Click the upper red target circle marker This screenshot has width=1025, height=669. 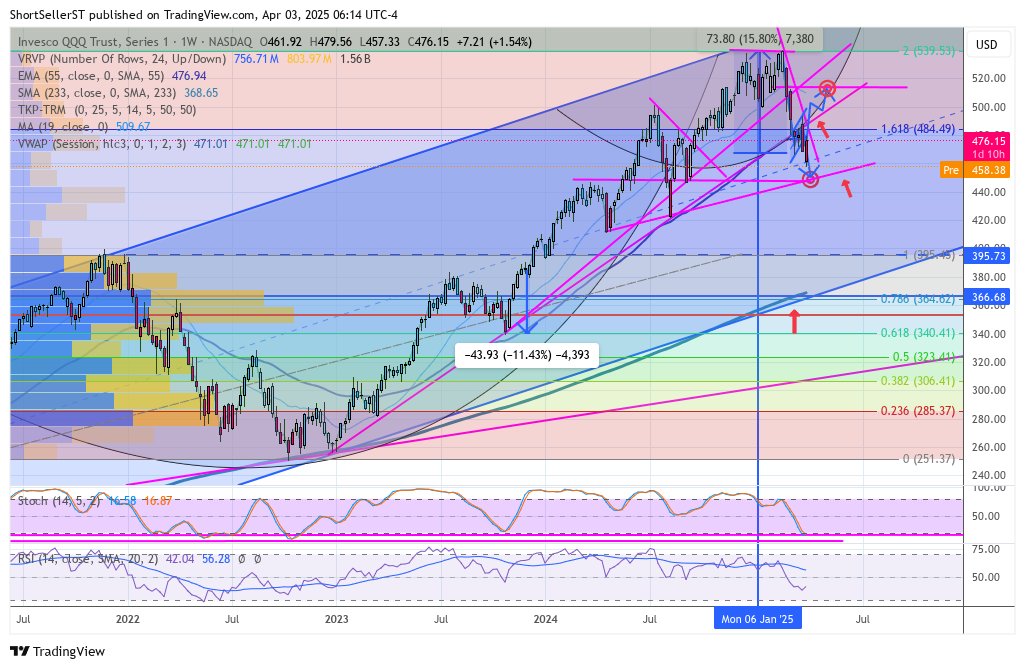(x=828, y=88)
